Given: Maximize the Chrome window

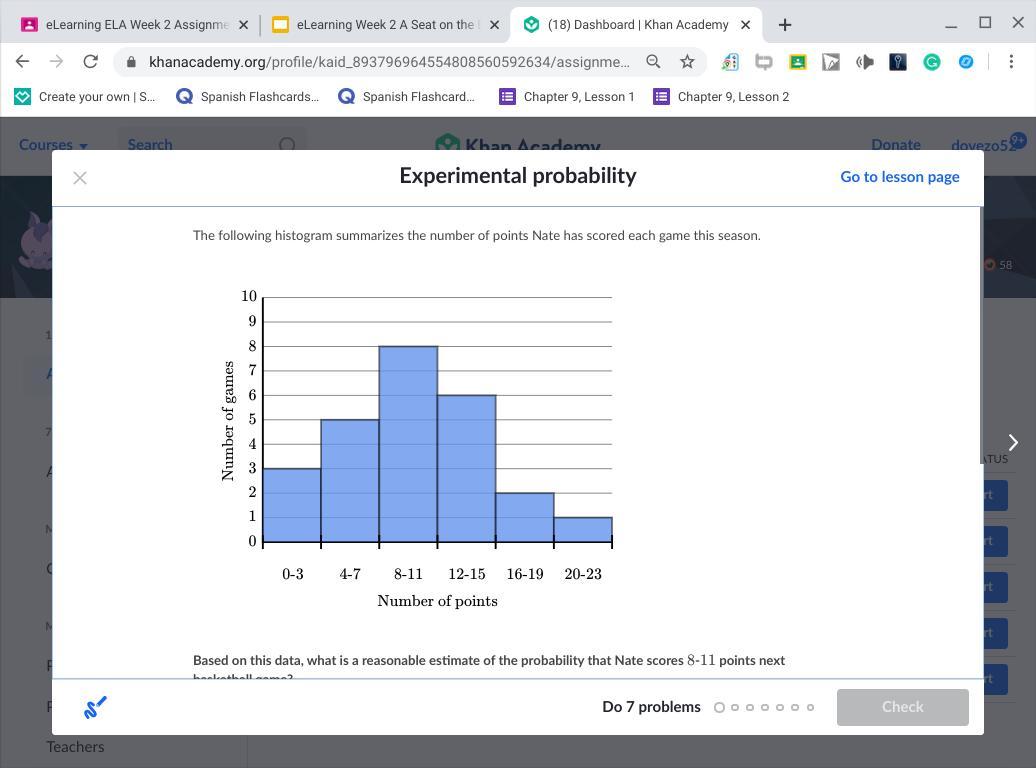Looking at the screenshot, I should coord(984,23).
